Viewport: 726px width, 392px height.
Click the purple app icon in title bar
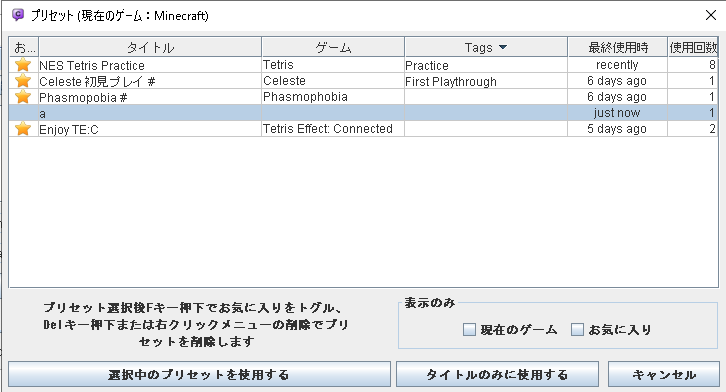(18, 15)
